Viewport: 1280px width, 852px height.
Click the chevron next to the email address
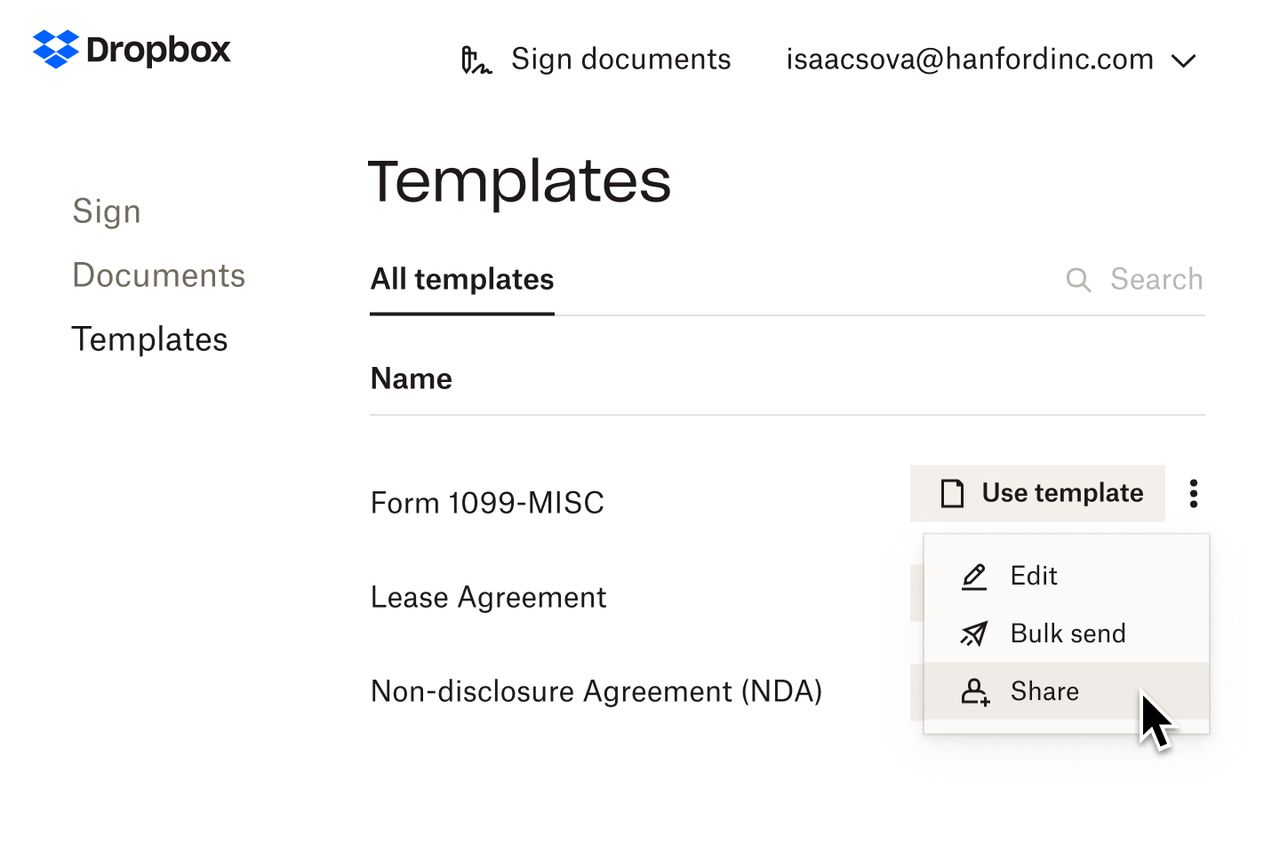pos(1183,60)
